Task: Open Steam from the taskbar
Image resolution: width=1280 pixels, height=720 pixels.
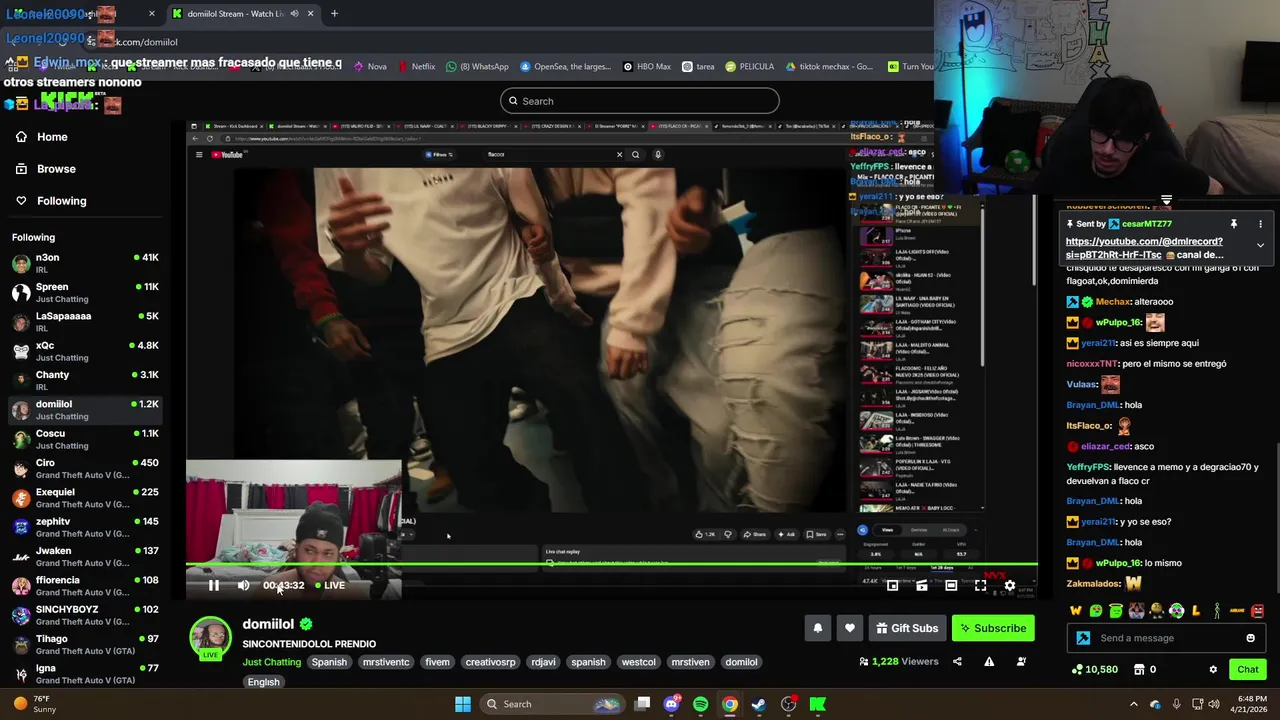Action: (x=759, y=704)
